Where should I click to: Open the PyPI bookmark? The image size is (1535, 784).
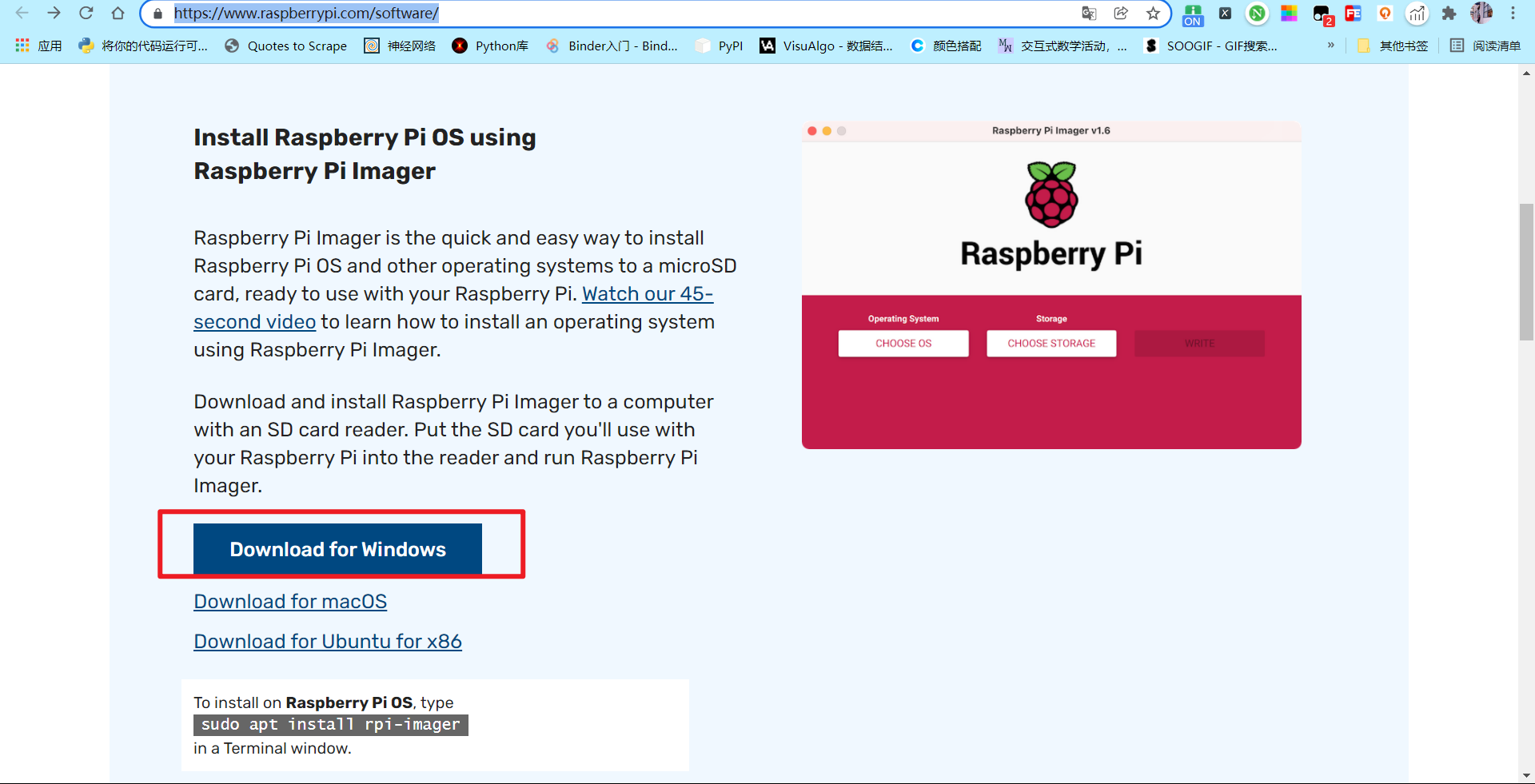[720, 46]
